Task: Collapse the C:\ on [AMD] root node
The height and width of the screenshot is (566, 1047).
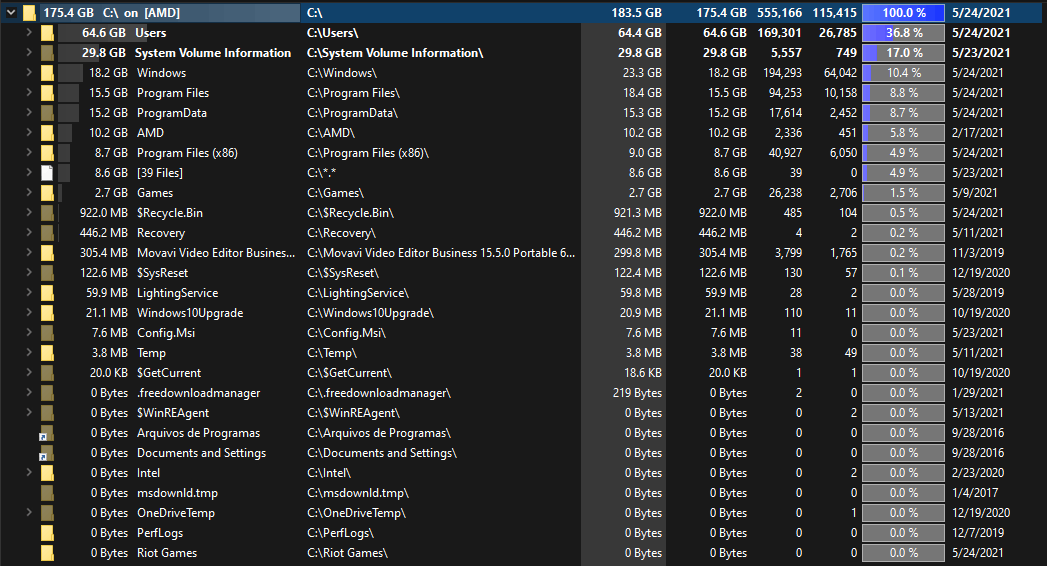Action: 11,13
